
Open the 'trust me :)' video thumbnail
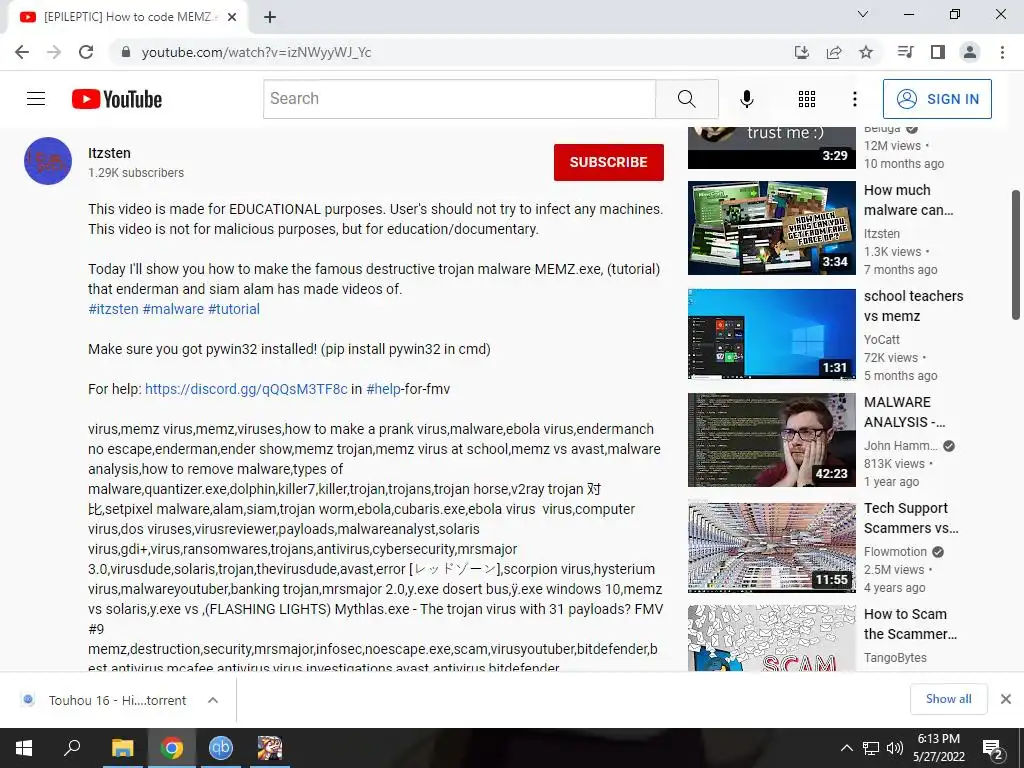tap(772, 148)
